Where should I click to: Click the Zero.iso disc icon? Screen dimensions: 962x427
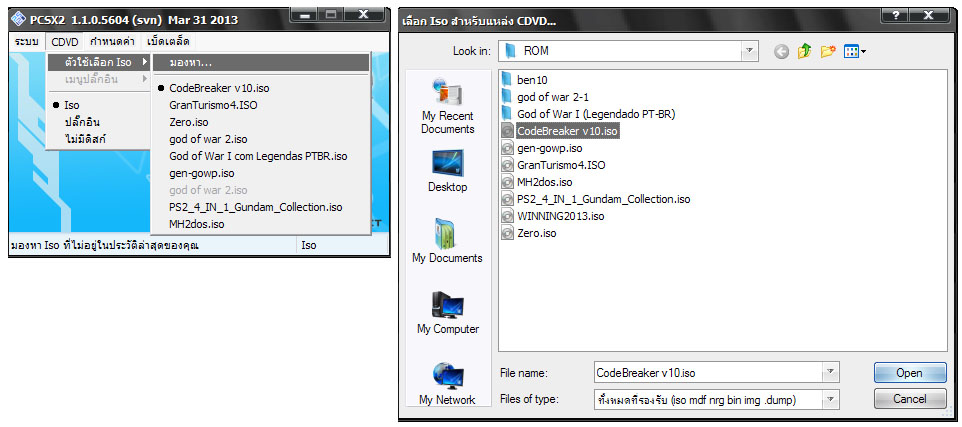[507, 233]
